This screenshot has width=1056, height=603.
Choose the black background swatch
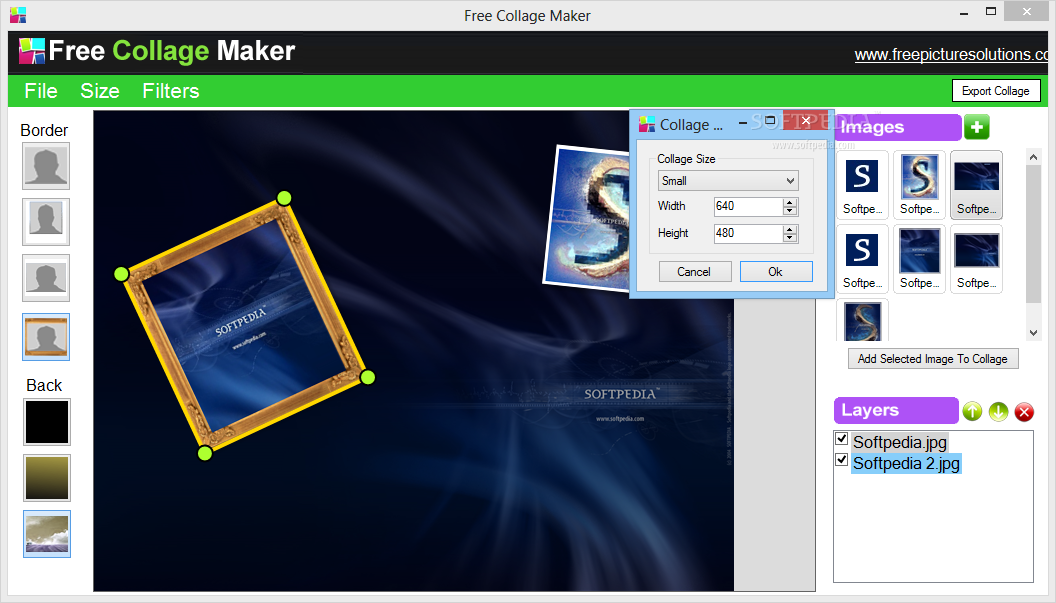pos(47,422)
